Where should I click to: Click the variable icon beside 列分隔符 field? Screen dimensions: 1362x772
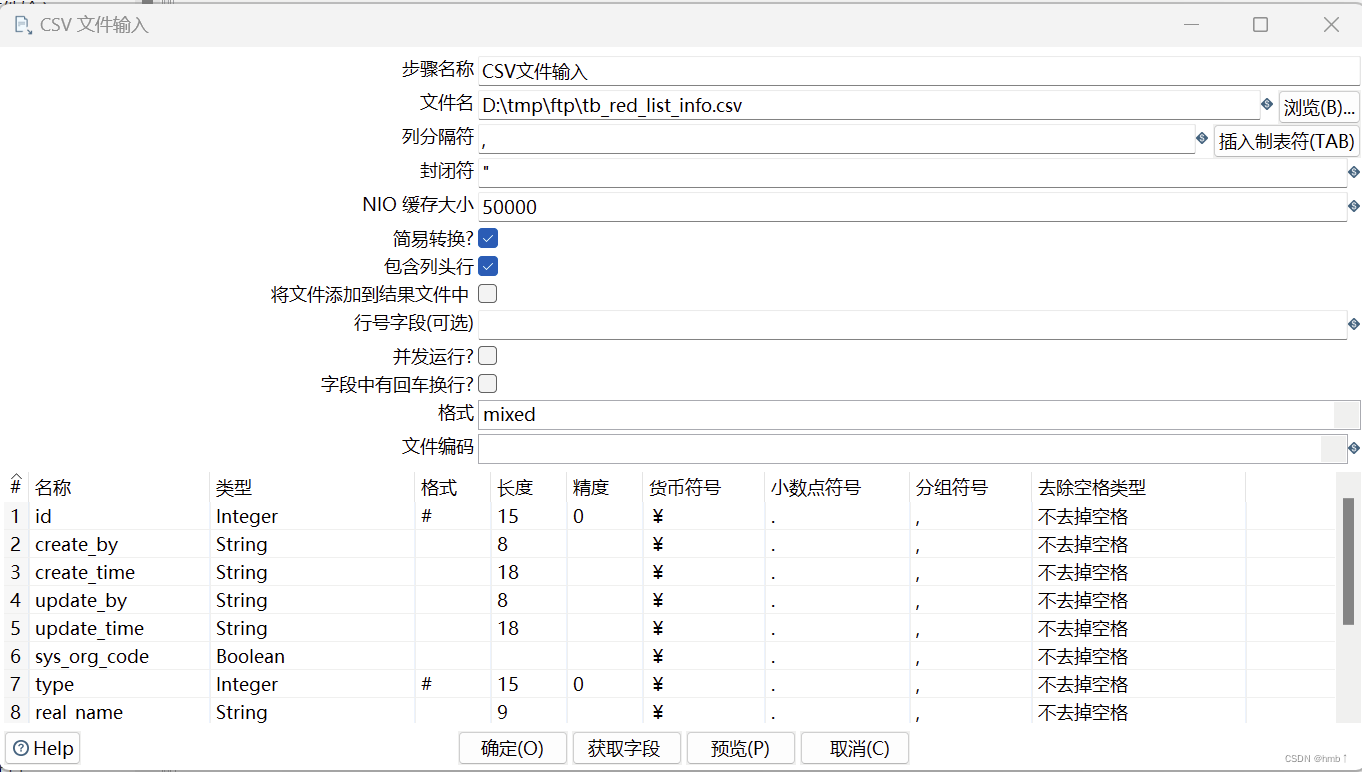[x=1202, y=138]
